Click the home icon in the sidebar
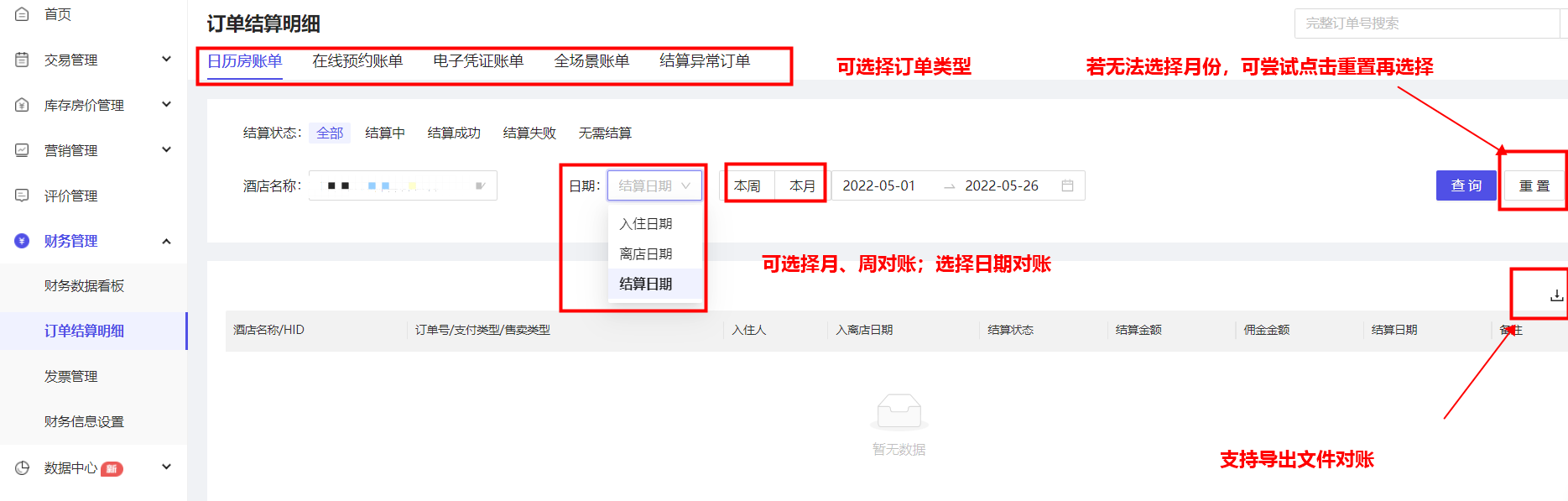The height and width of the screenshot is (501, 1568). point(23,14)
